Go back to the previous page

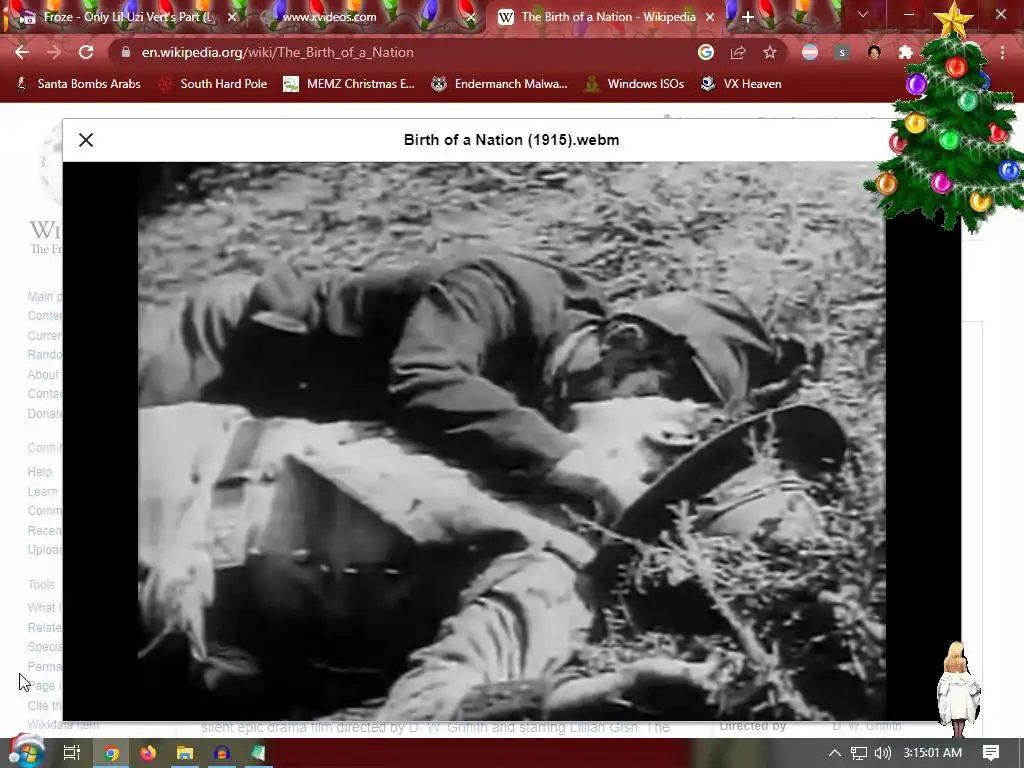pos(22,52)
